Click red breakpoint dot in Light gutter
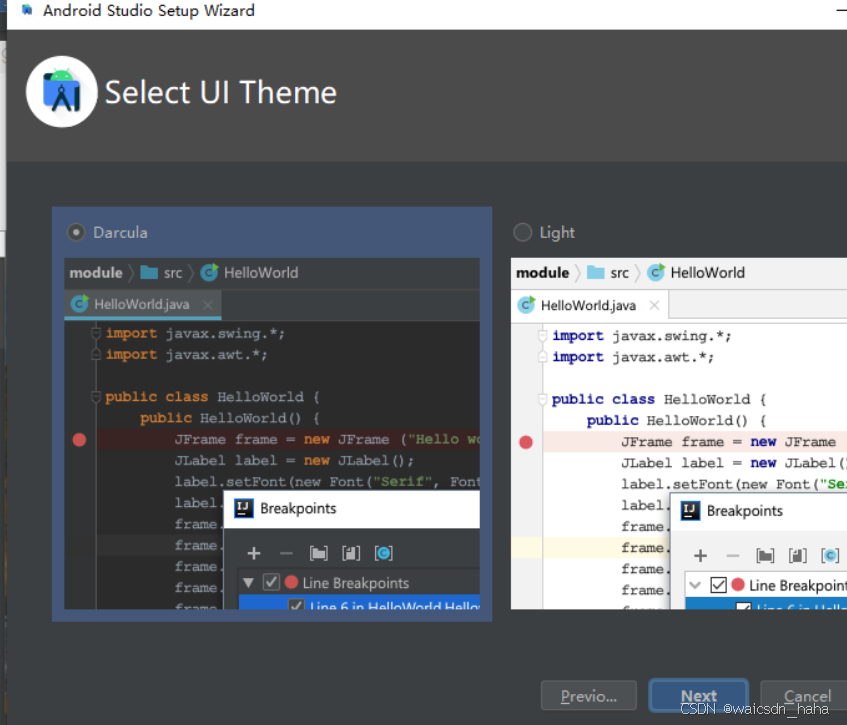 click(526, 442)
